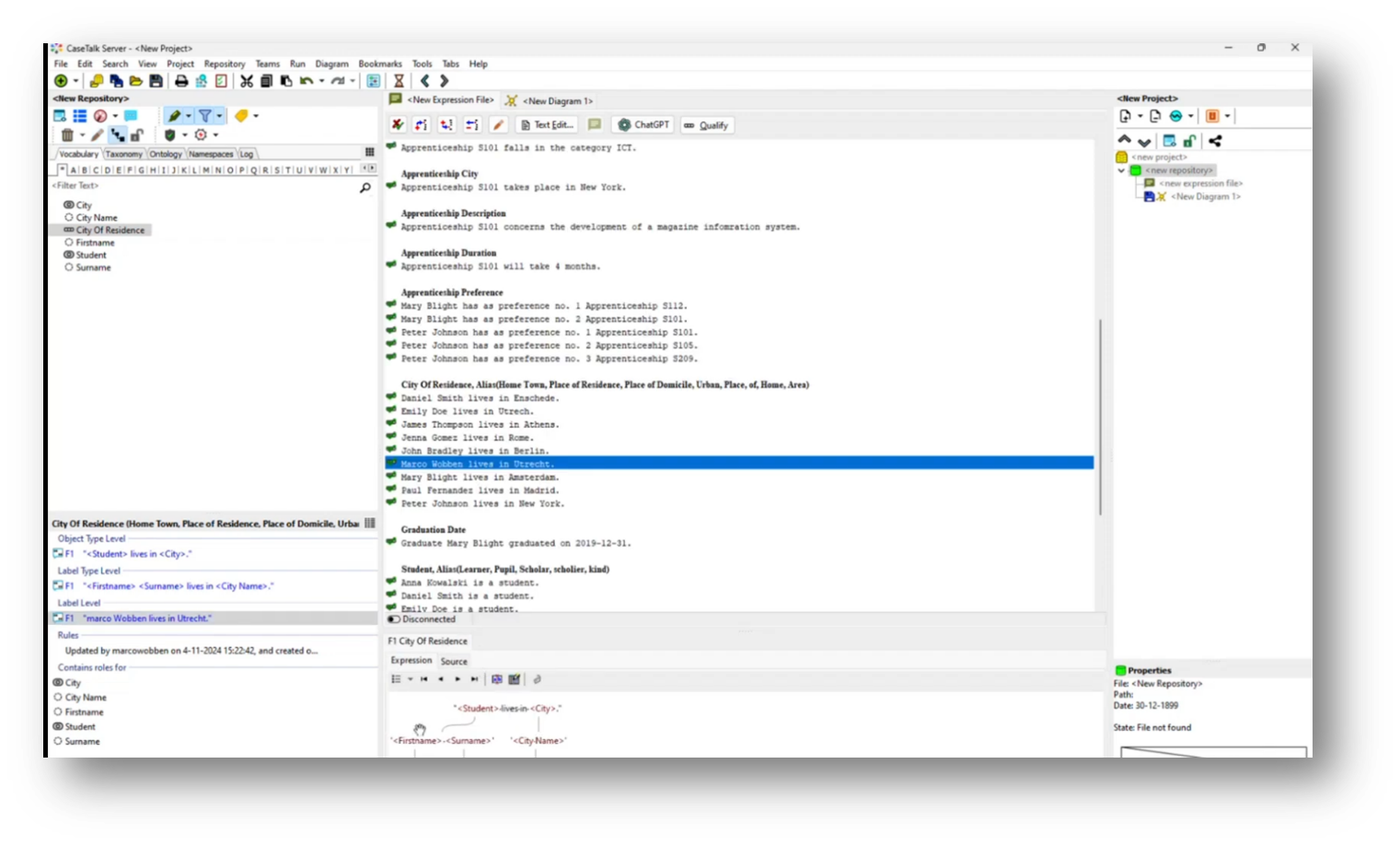Click the expression list vertical scrollbar
1400x845 pixels.
(1099, 417)
